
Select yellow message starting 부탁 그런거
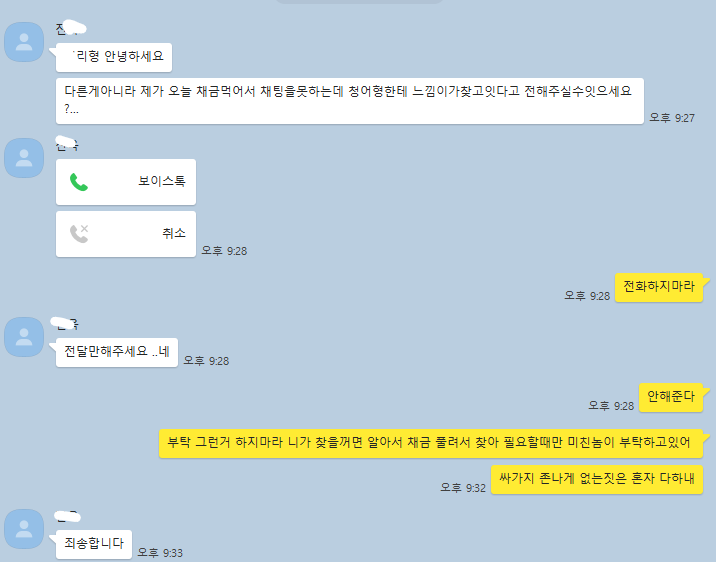tap(431, 443)
